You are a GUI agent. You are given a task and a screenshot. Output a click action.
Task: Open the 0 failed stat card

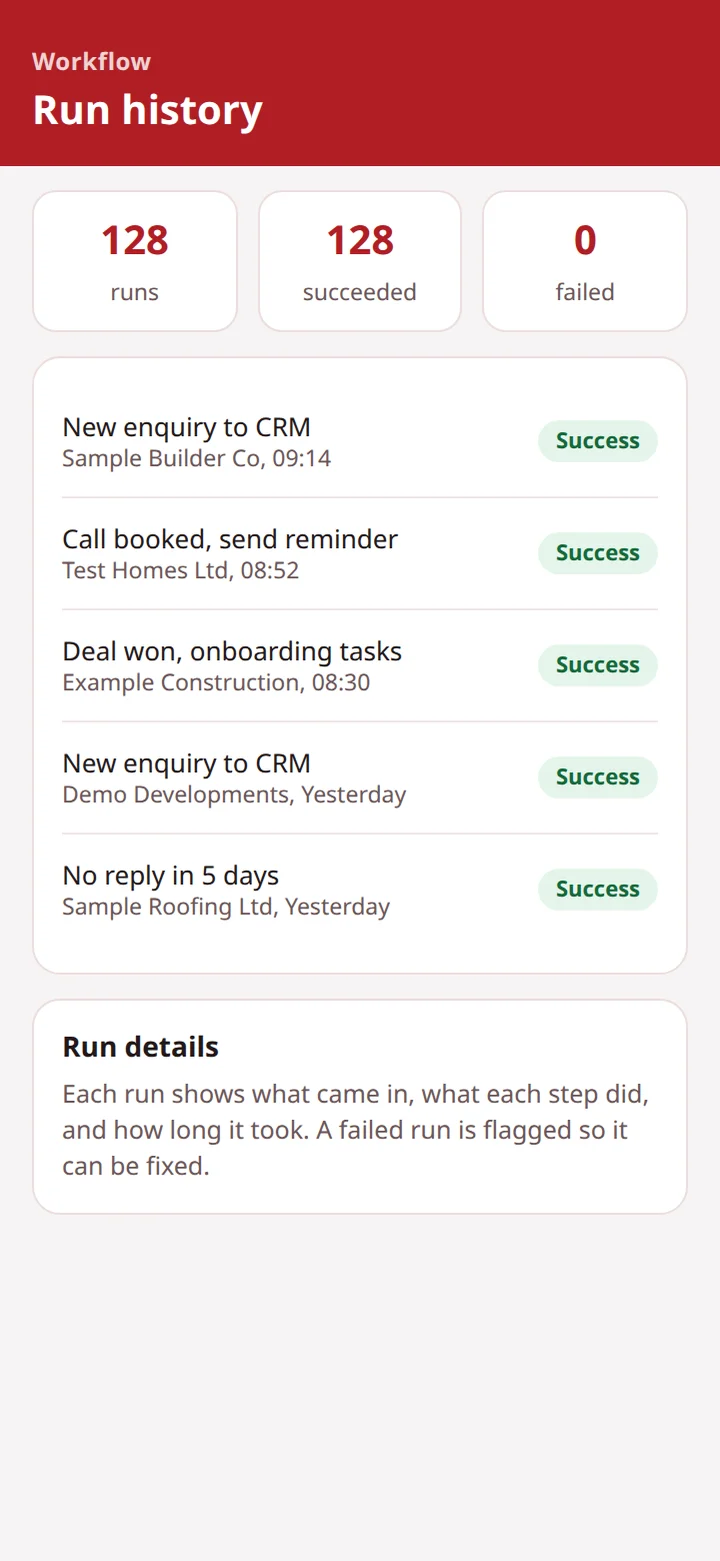(585, 261)
